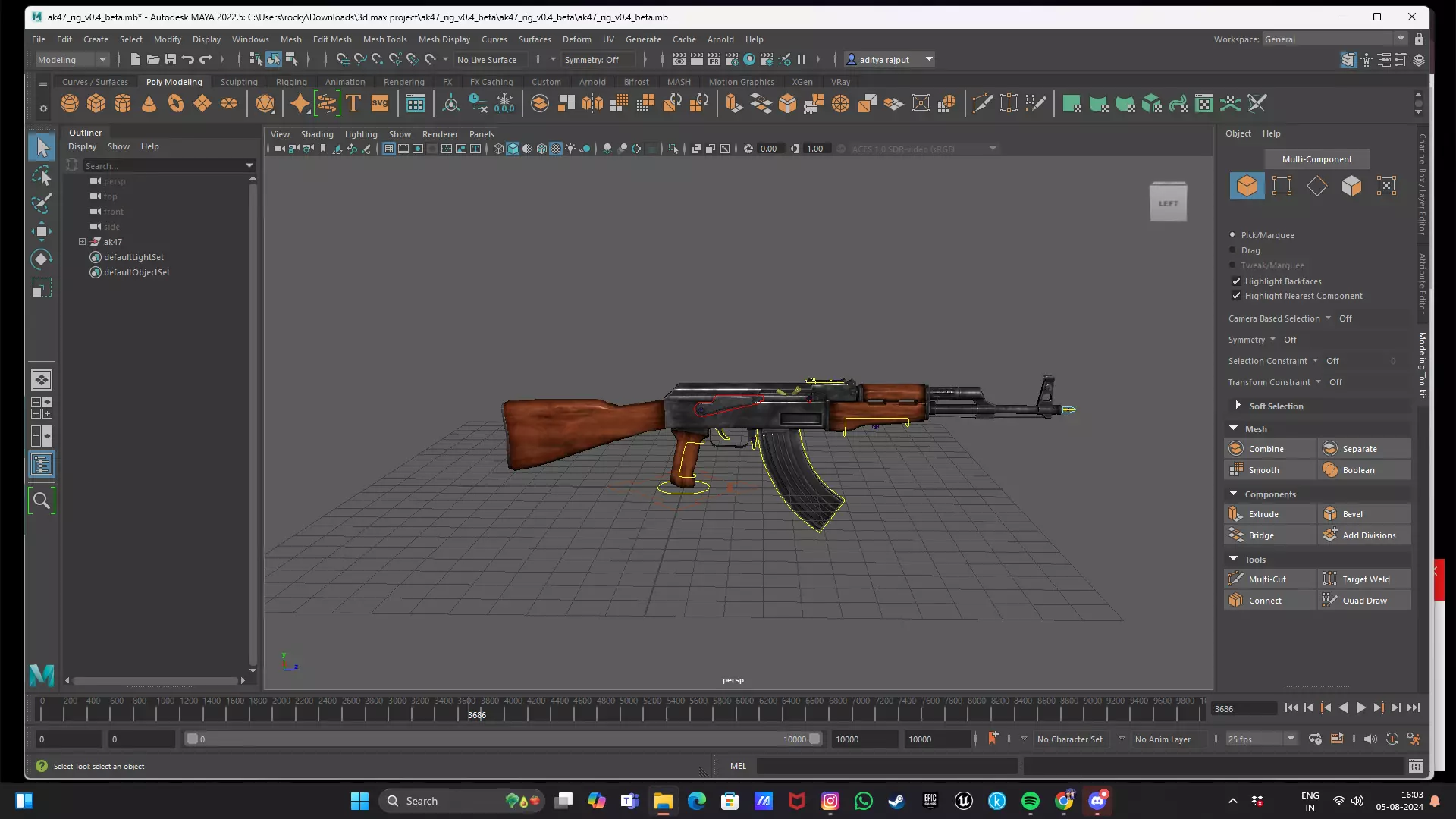
Task: Expand the ak47 node in Outliner
Action: click(x=83, y=242)
